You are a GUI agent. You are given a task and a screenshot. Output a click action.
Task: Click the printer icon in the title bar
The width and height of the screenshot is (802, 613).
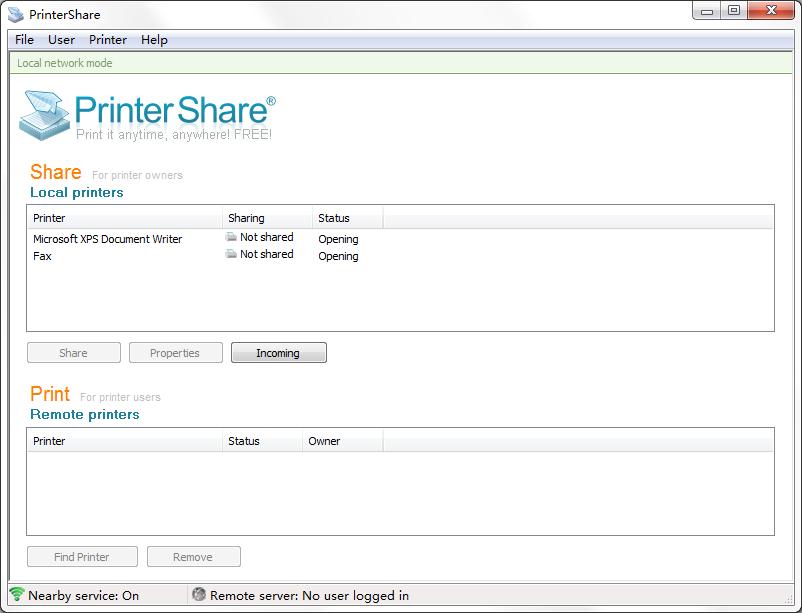tap(12, 14)
